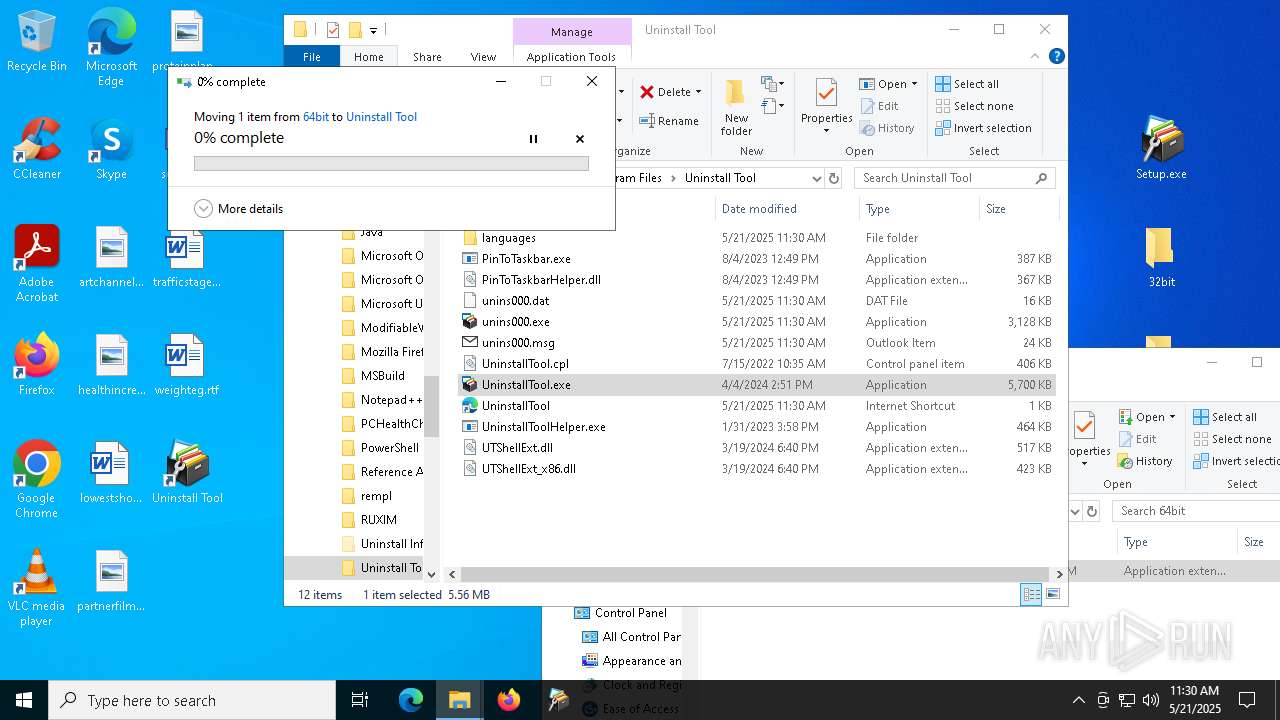Viewport: 1280px width, 720px height.
Task: Pause the file move operation
Action: coord(533,139)
